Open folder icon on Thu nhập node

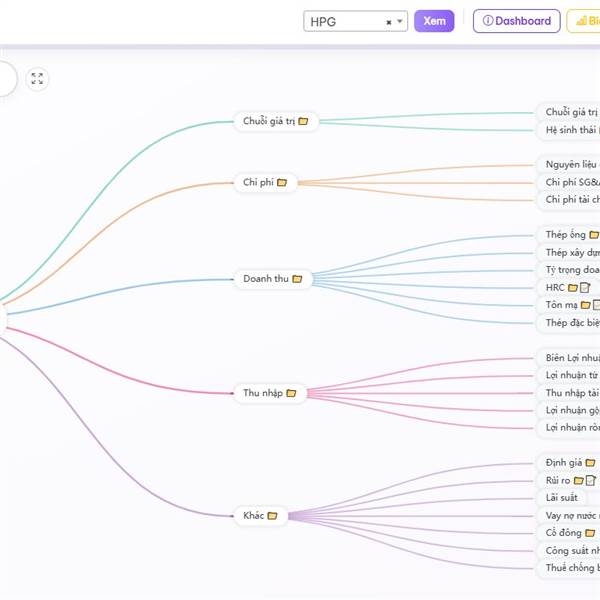coord(291,393)
